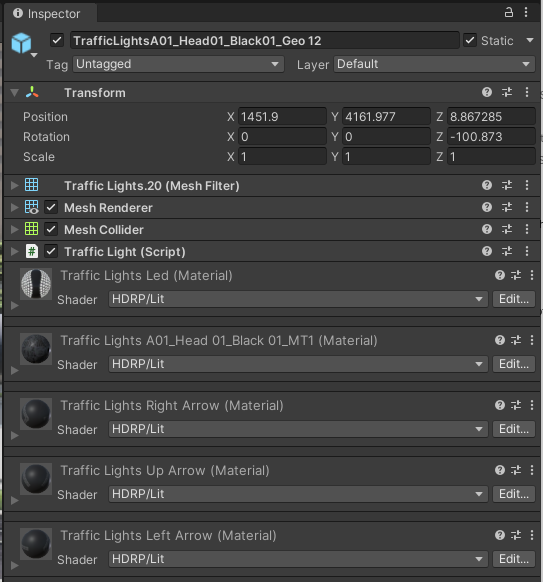Expand the Mesh Renderer component
This screenshot has width=543, height=582.
click(x=14, y=207)
